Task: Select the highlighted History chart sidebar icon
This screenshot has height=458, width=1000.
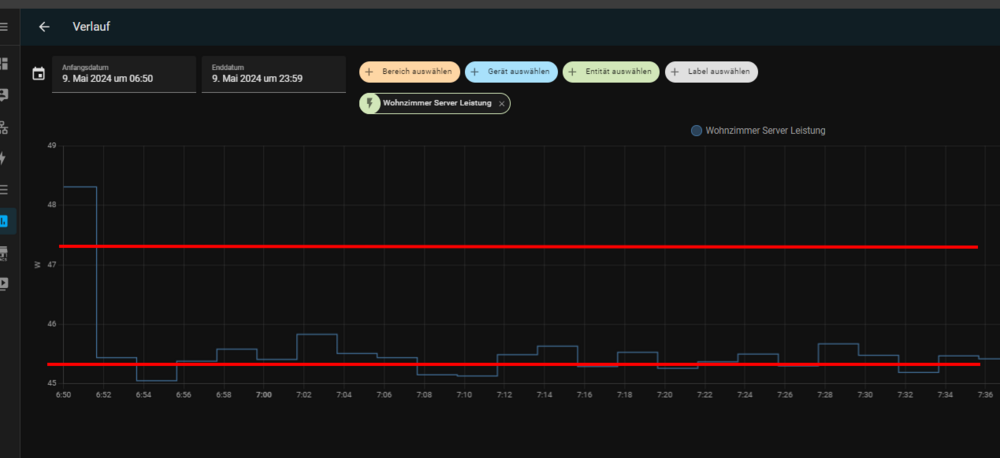Action: click(4, 221)
